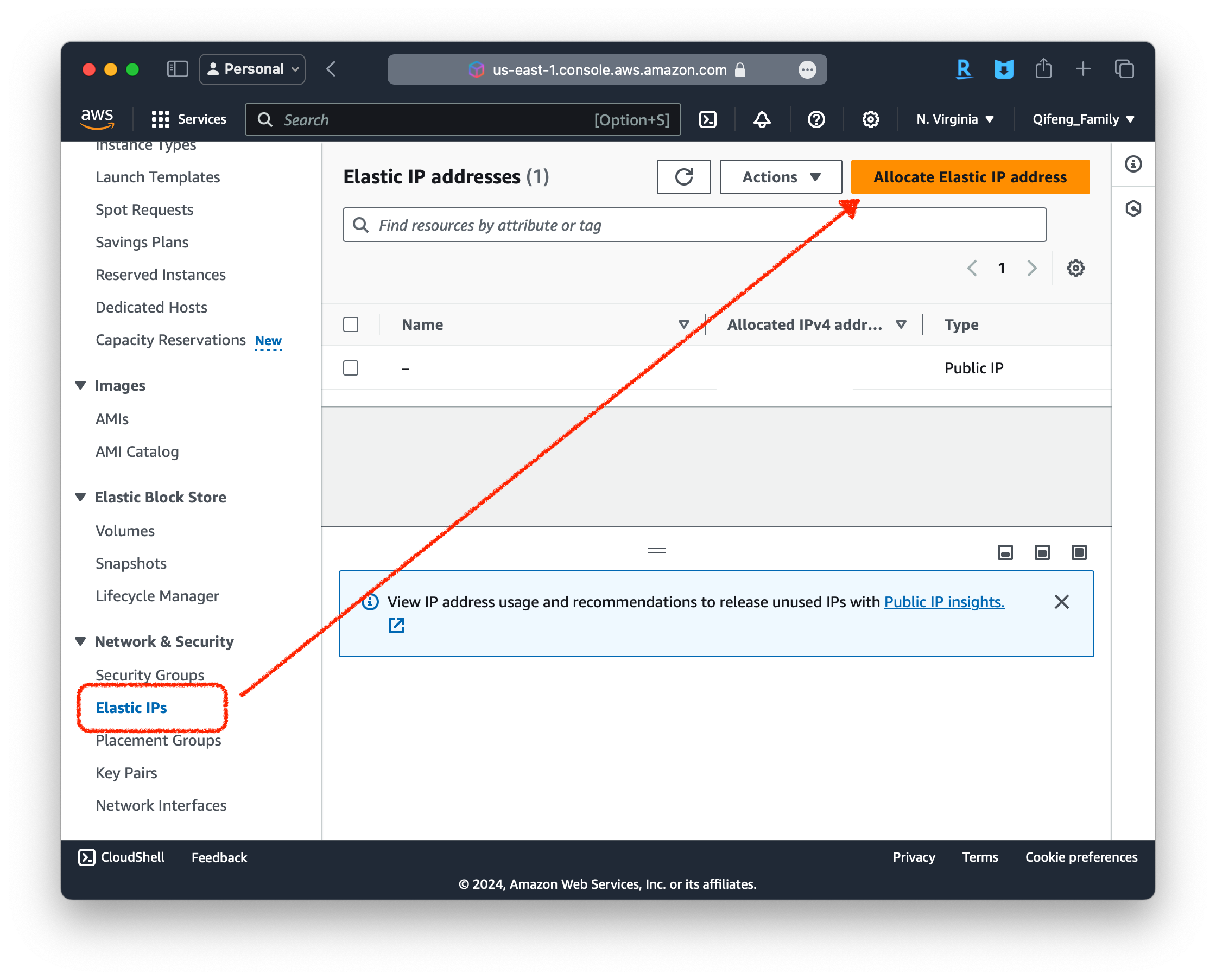Expand split panel to full size

pyautogui.click(x=1079, y=552)
